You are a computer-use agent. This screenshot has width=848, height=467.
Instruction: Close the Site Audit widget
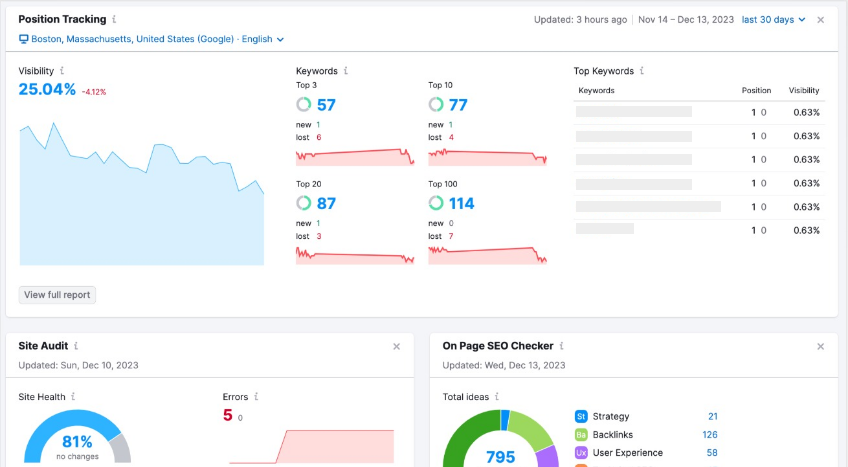tap(396, 346)
